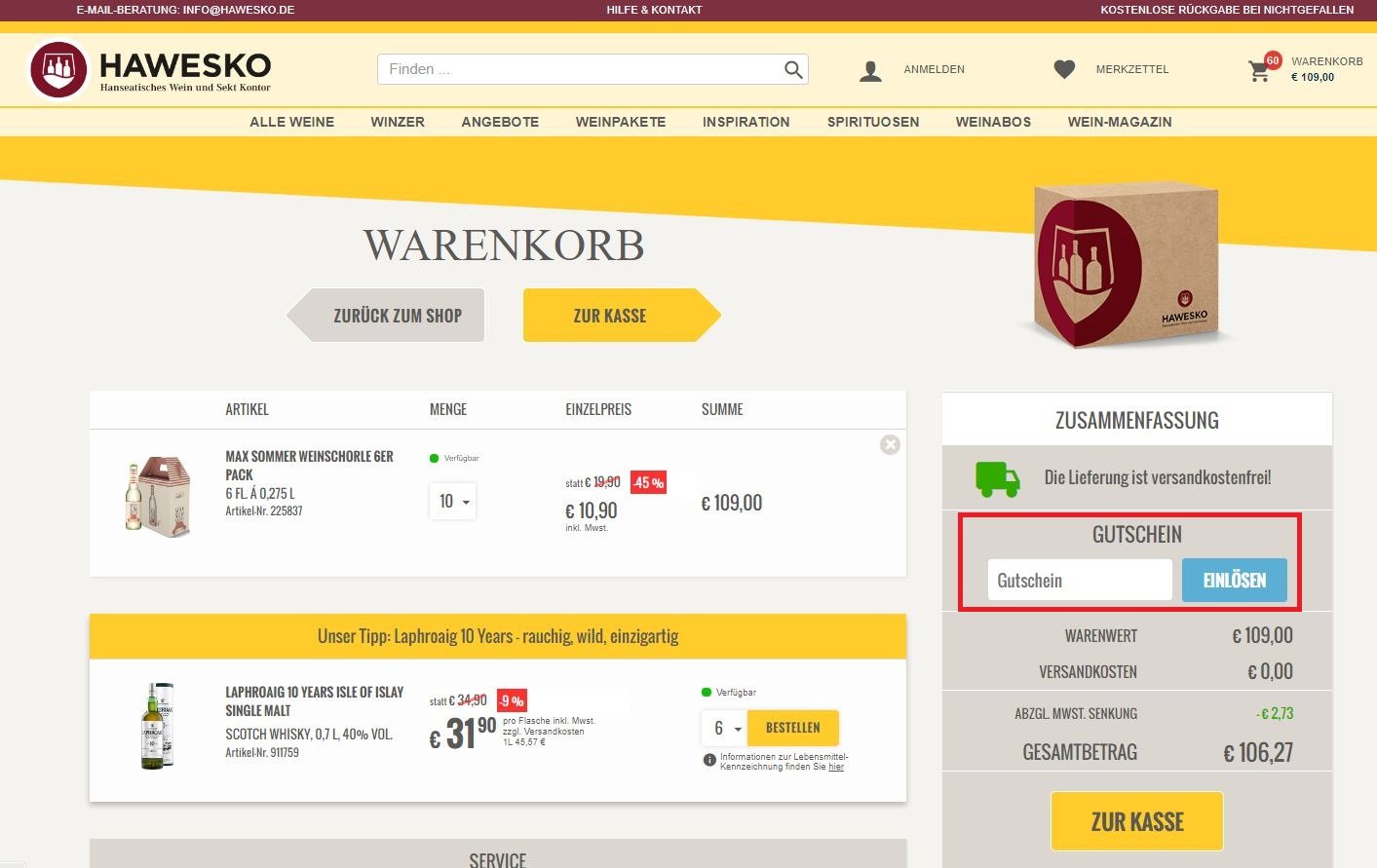Click the Gesamtbetrag € 106,27 value
The width and height of the screenshot is (1377, 868).
1258,752
